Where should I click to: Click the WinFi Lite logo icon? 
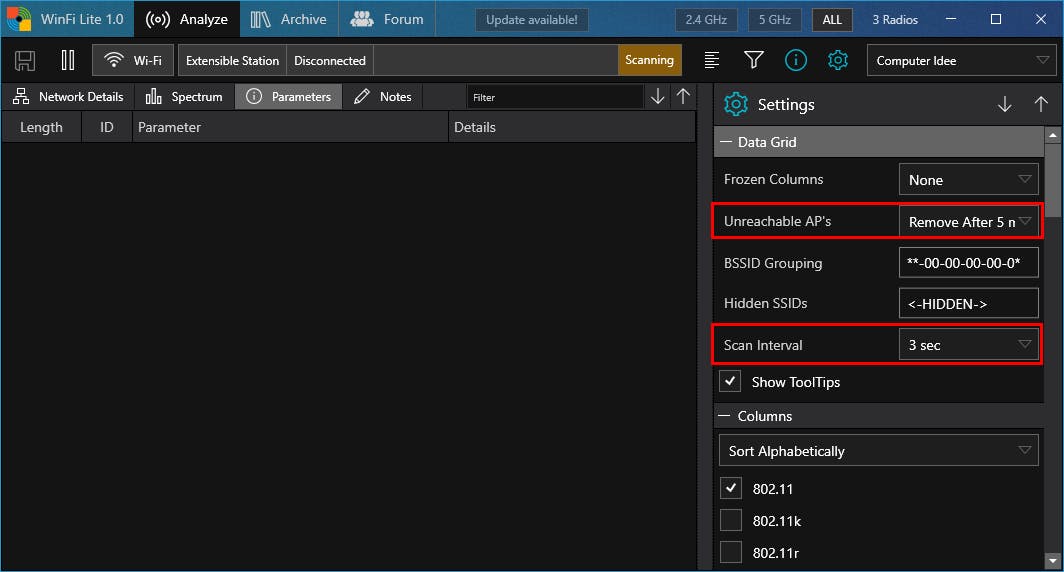point(18,19)
